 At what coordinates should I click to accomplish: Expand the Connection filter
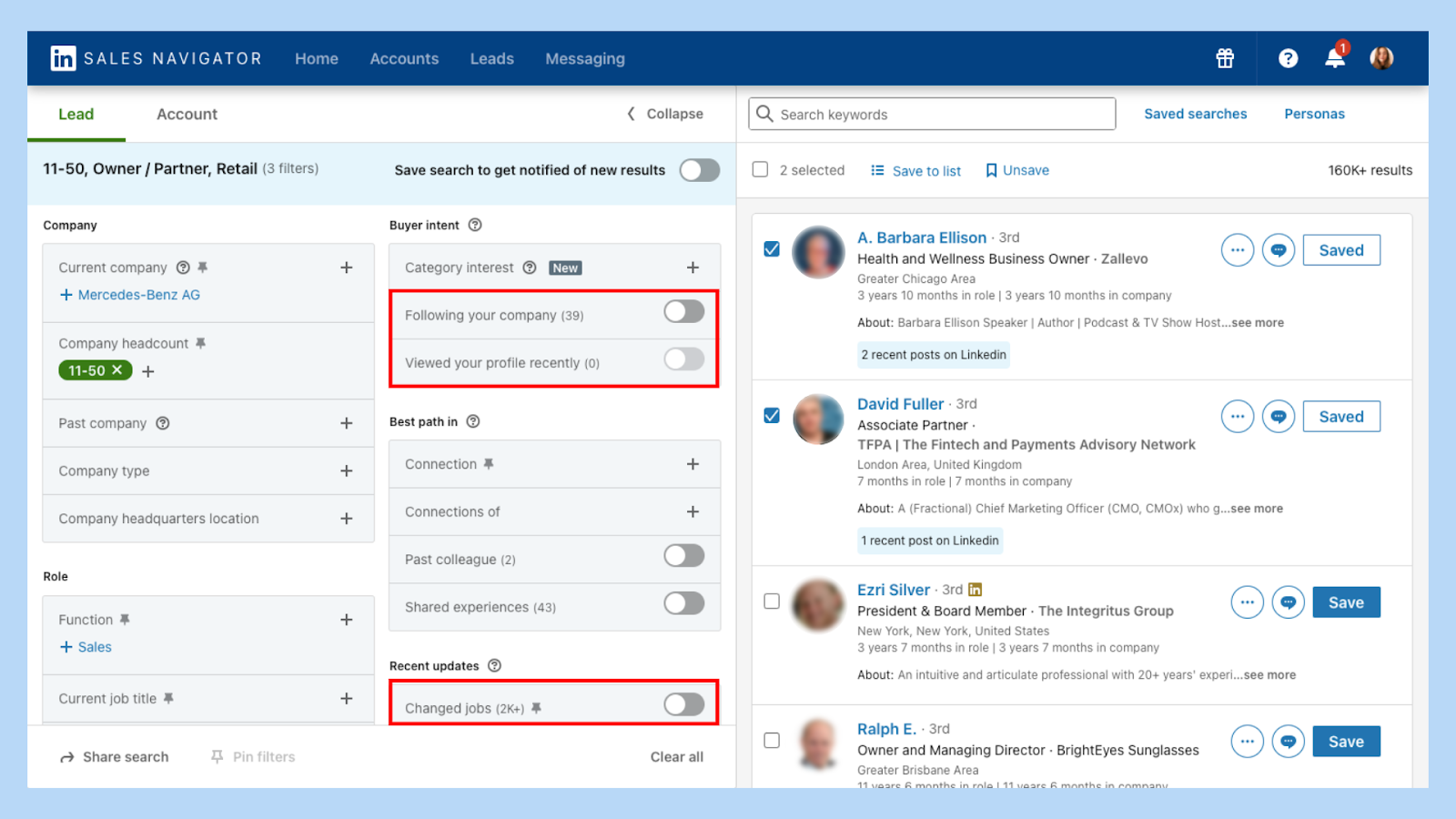tap(693, 464)
